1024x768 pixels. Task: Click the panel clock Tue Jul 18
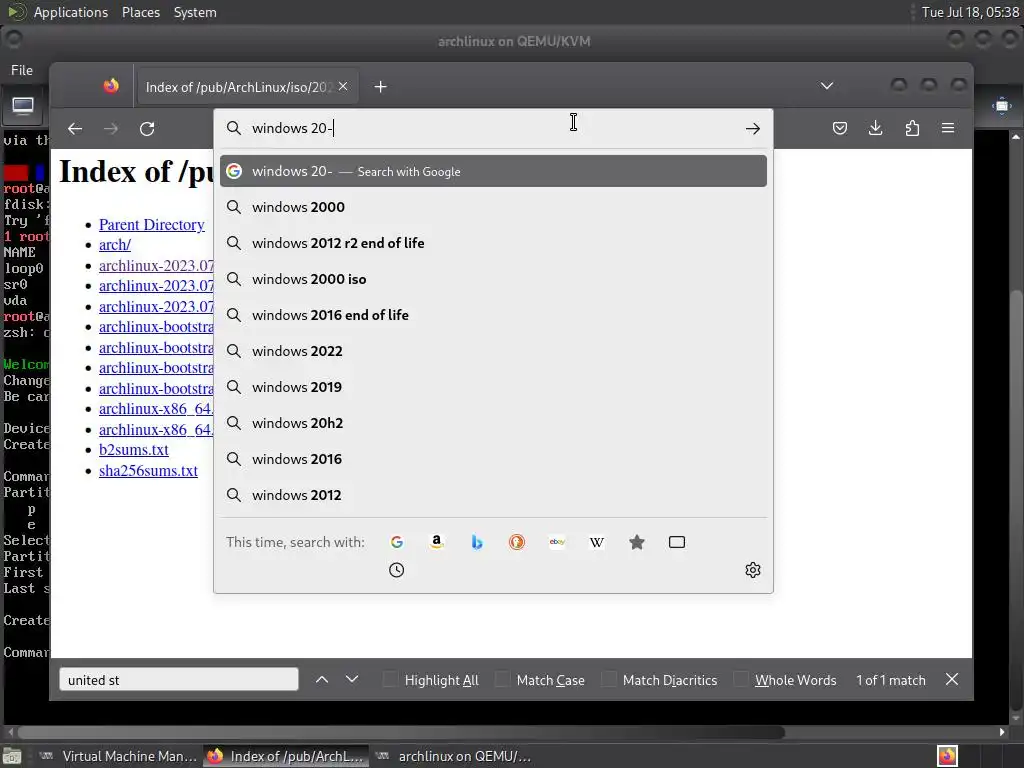tap(970, 12)
